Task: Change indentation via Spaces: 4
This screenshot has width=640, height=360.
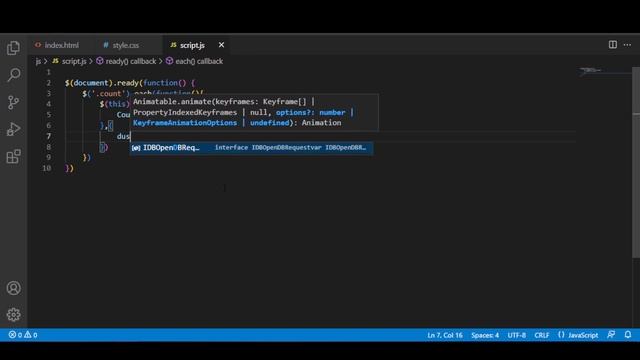Action: pyautogui.click(x=485, y=335)
